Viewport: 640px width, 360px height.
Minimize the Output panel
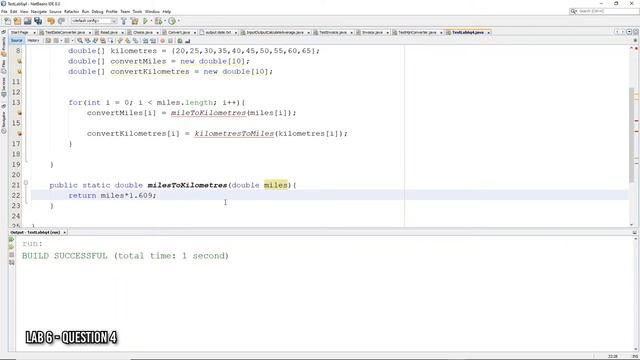(x=635, y=232)
